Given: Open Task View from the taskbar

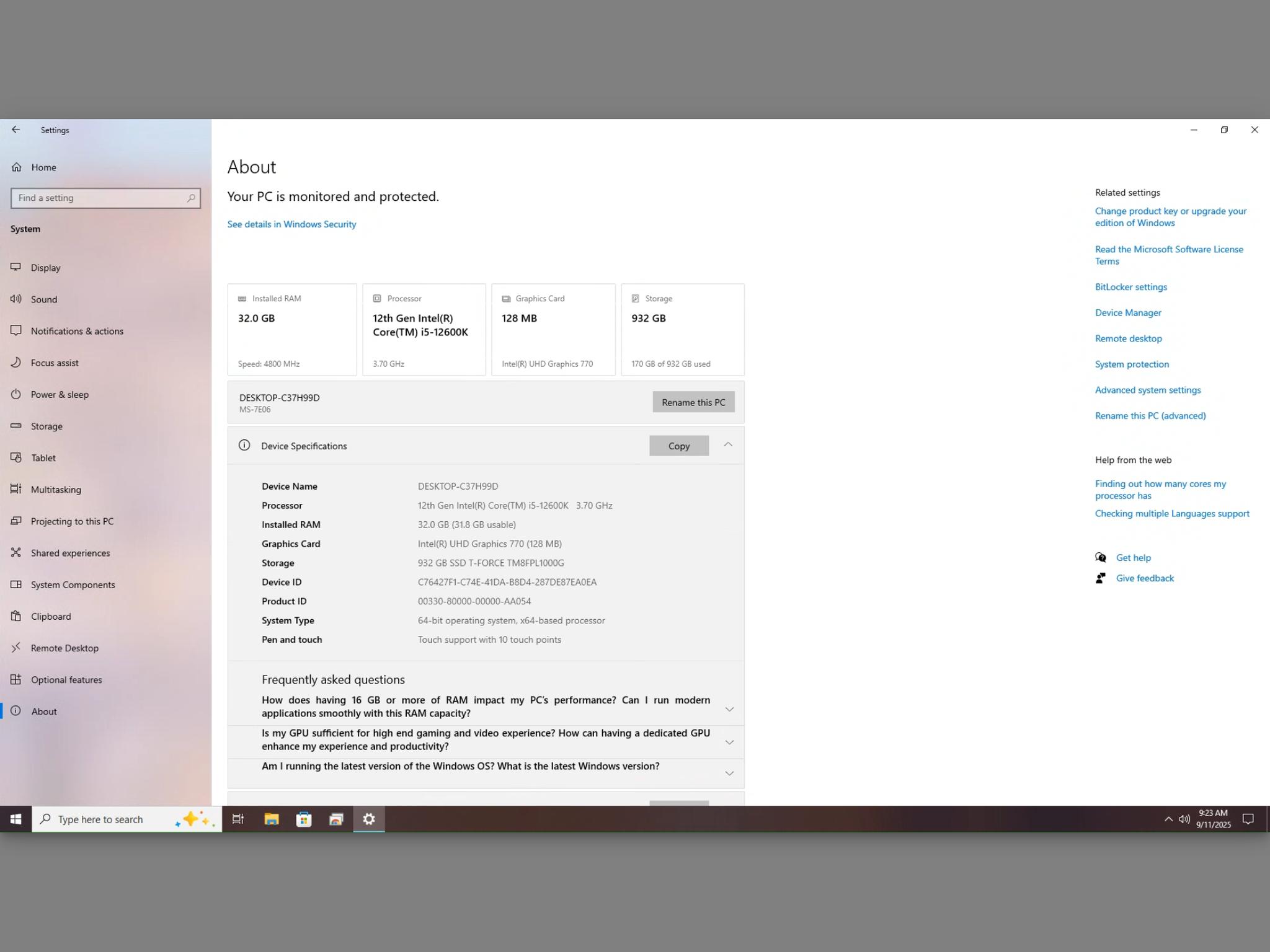Looking at the screenshot, I should click(x=238, y=819).
